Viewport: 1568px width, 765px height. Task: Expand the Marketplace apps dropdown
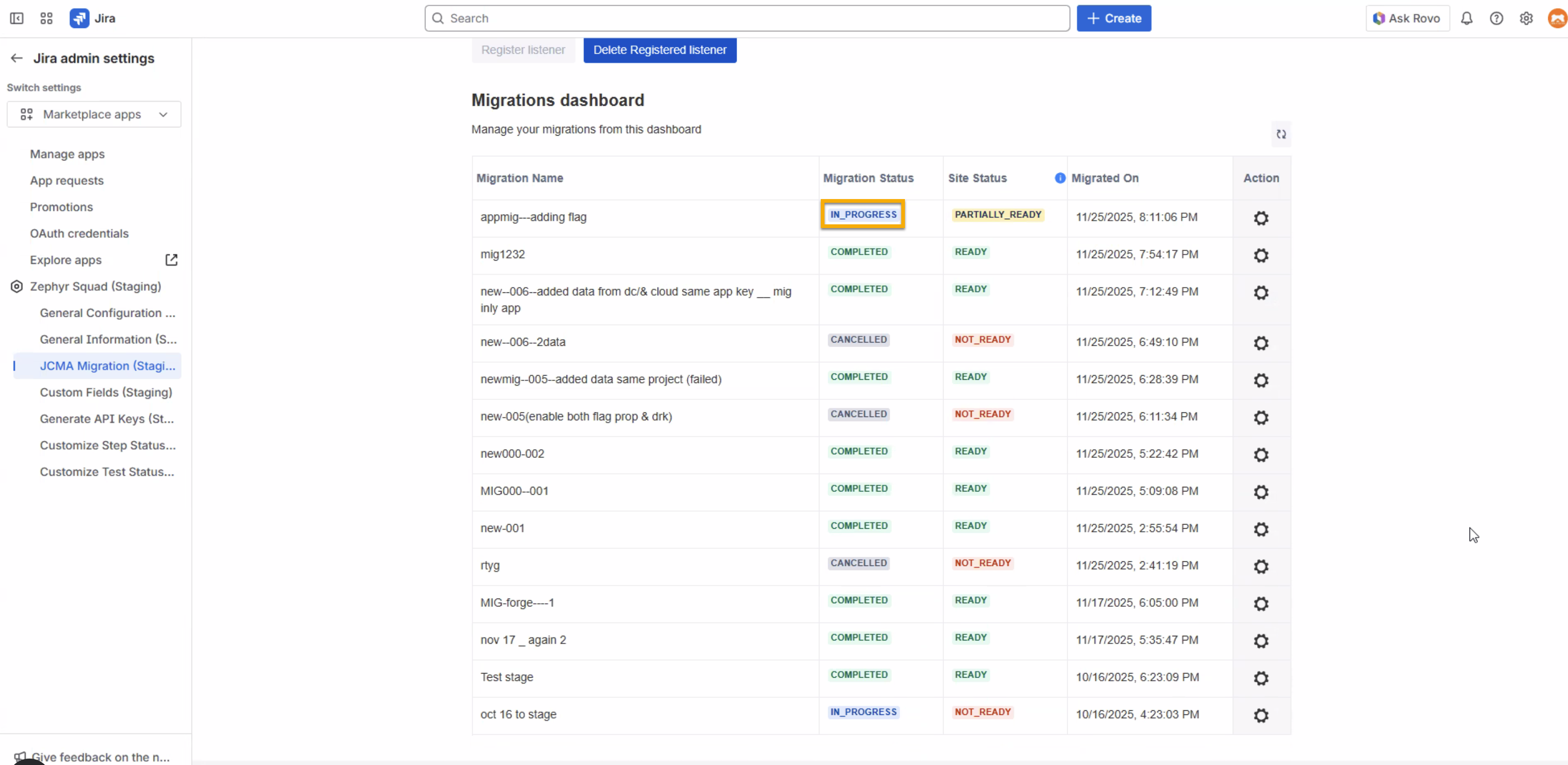[94, 114]
